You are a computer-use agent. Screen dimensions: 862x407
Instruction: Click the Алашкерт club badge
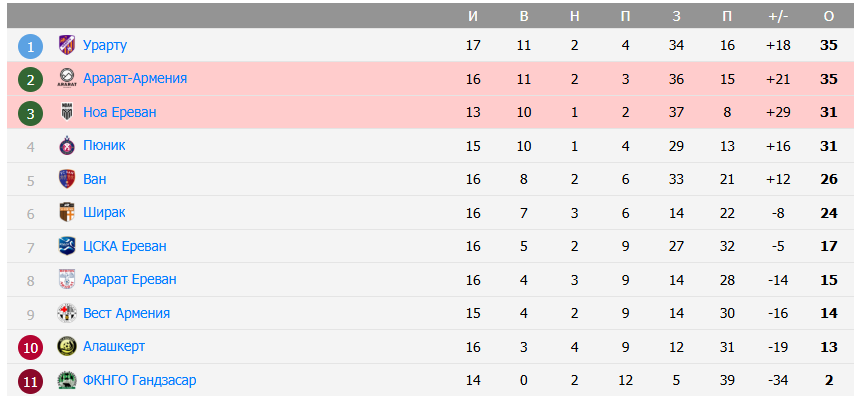(67, 346)
